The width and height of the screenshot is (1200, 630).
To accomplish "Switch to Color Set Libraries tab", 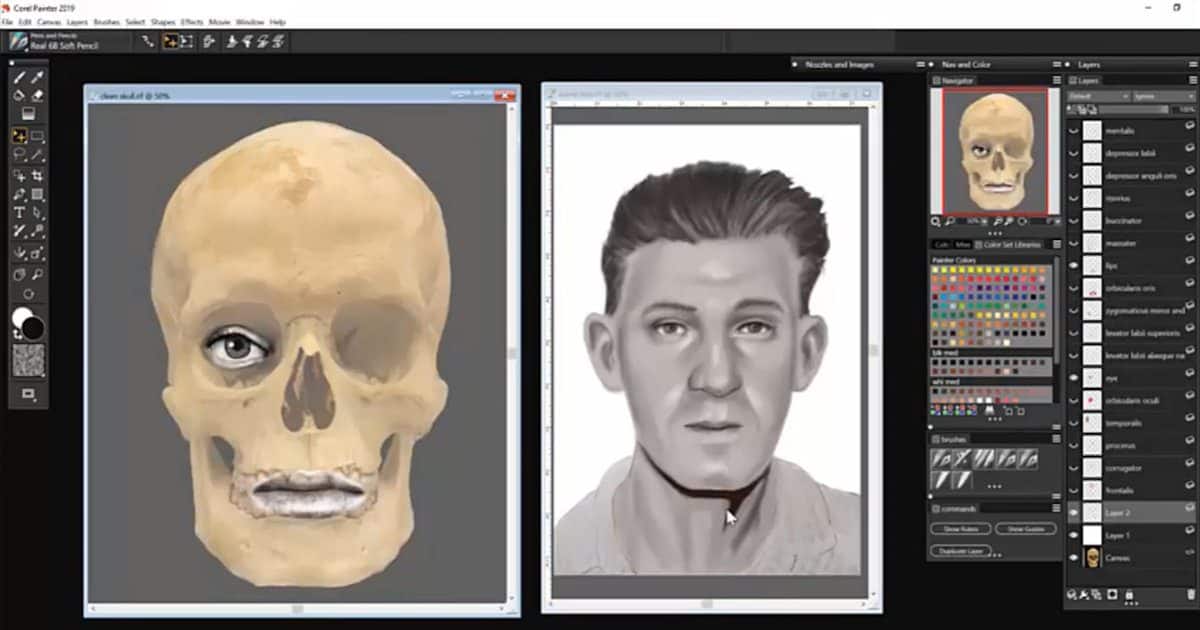I will pos(1012,244).
